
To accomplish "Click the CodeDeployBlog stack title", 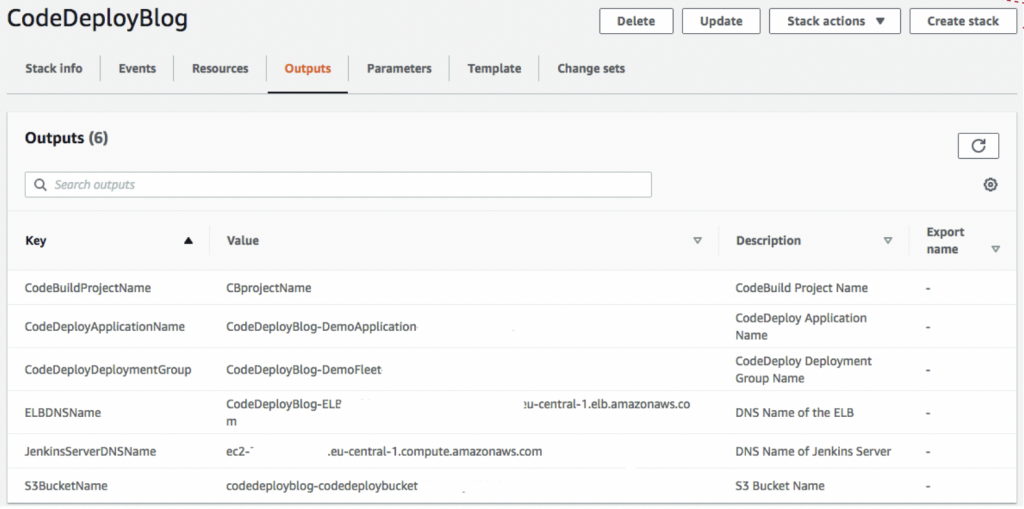I will point(97,20).
